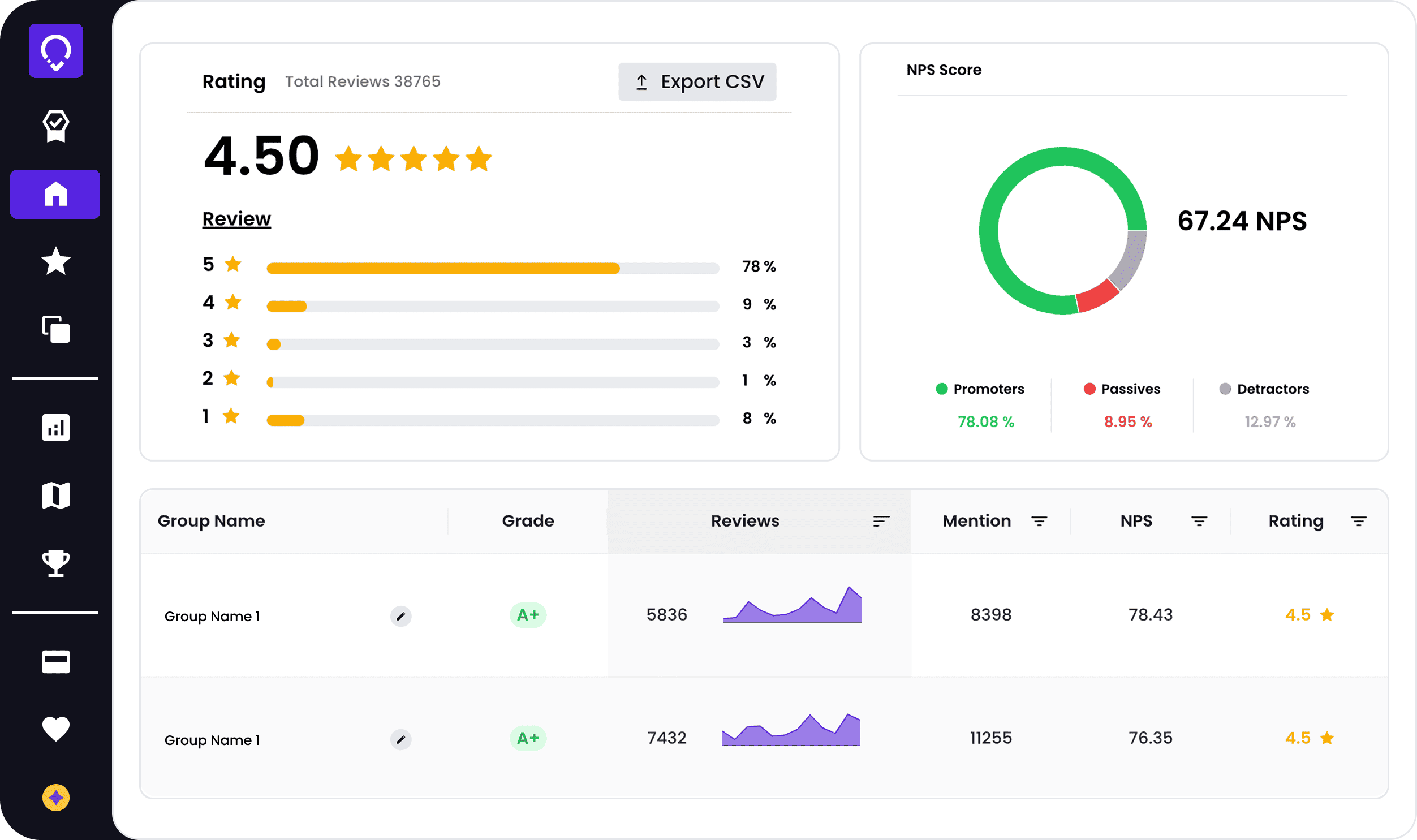The image size is (1417, 840).
Task: Open the credit card billing icon
Action: click(x=55, y=661)
